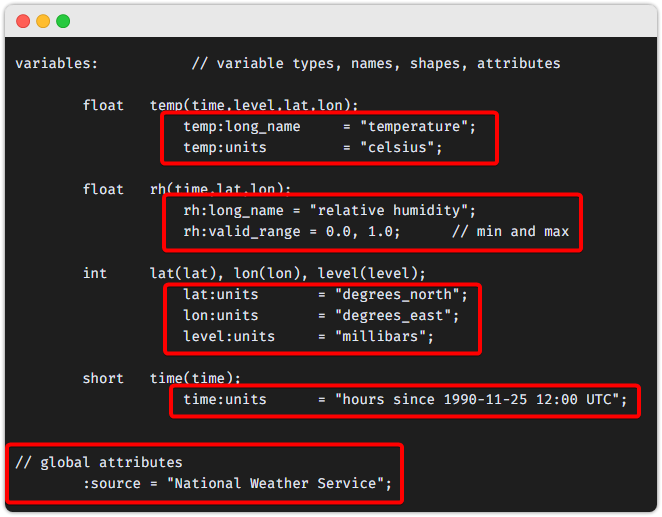The width and height of the screenshot is (662, 517).
Task: Click the yellow minimize window button
Action: pos(43,21)
